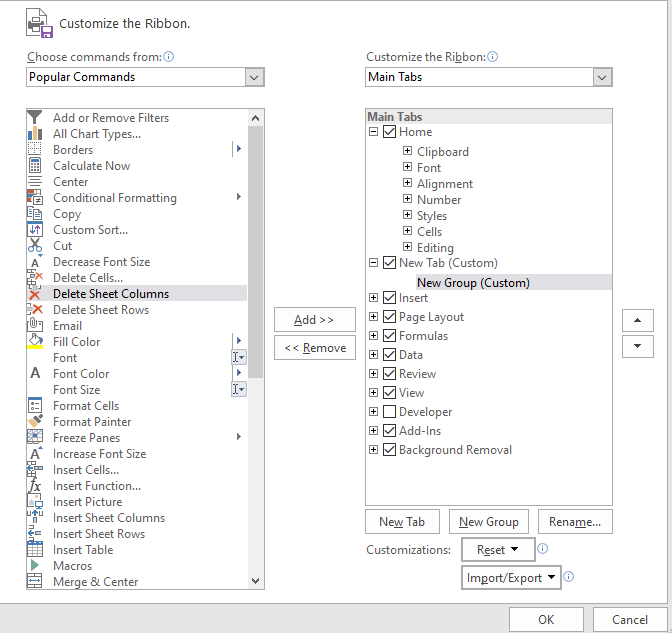Expand the Alignment group
Image resolution: width=672 pixels, height=633 pixels.
[408, 183]
